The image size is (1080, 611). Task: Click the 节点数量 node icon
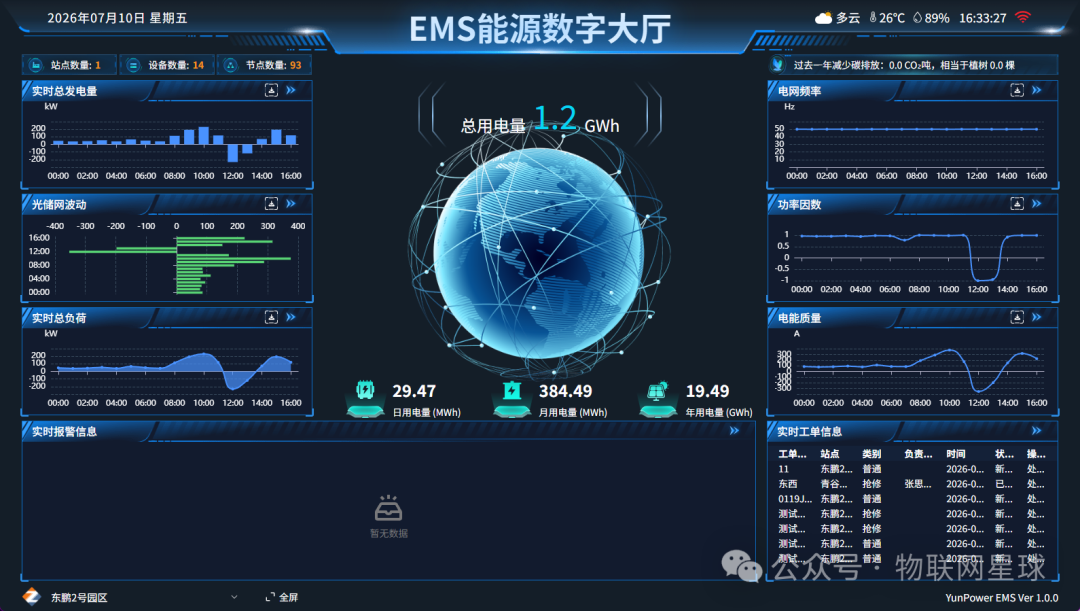tap(231, 65)
